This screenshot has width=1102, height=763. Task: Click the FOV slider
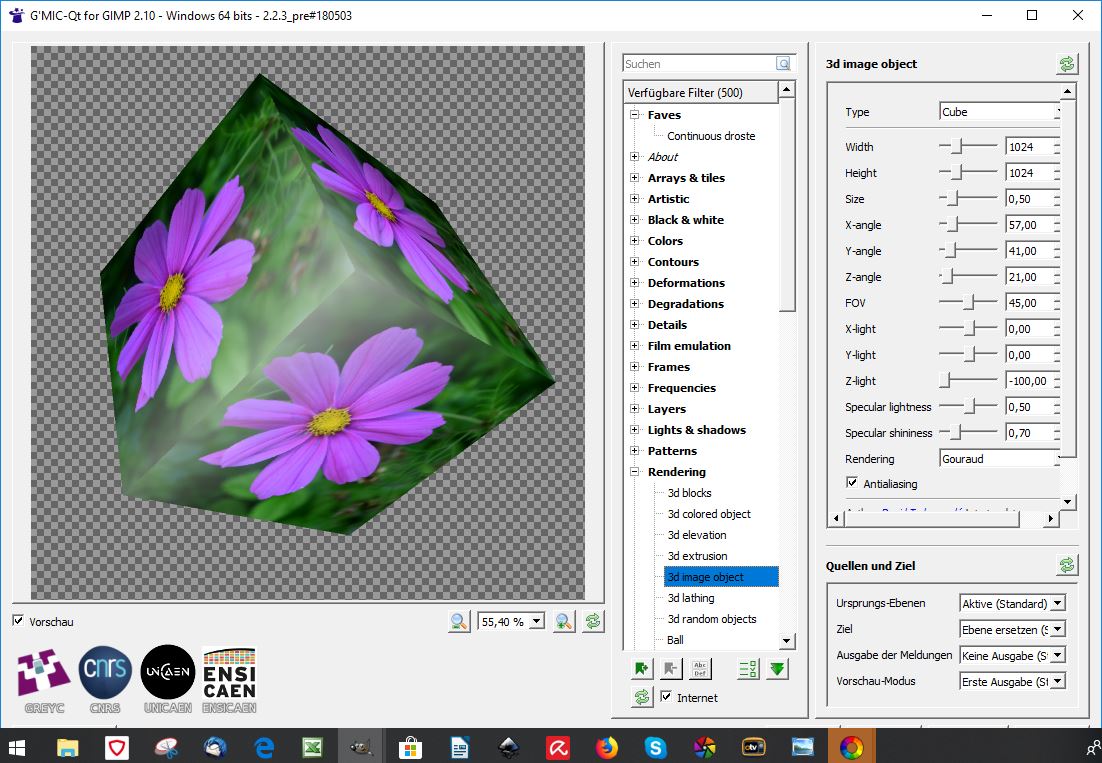click(x=967, y=303)
